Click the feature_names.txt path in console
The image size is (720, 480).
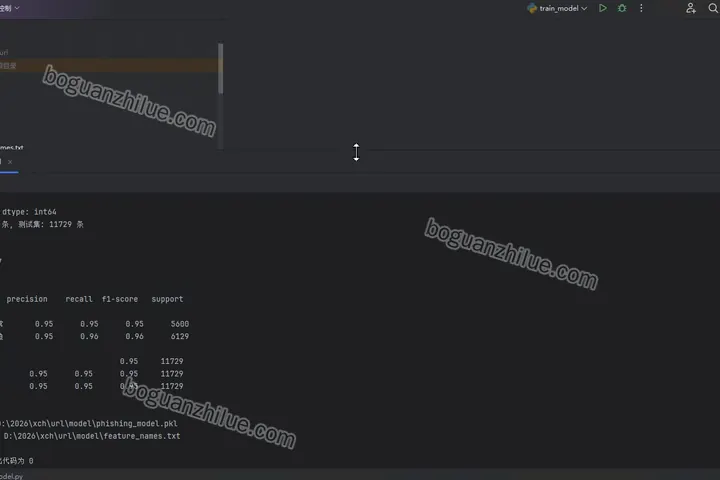coord(92,436)
